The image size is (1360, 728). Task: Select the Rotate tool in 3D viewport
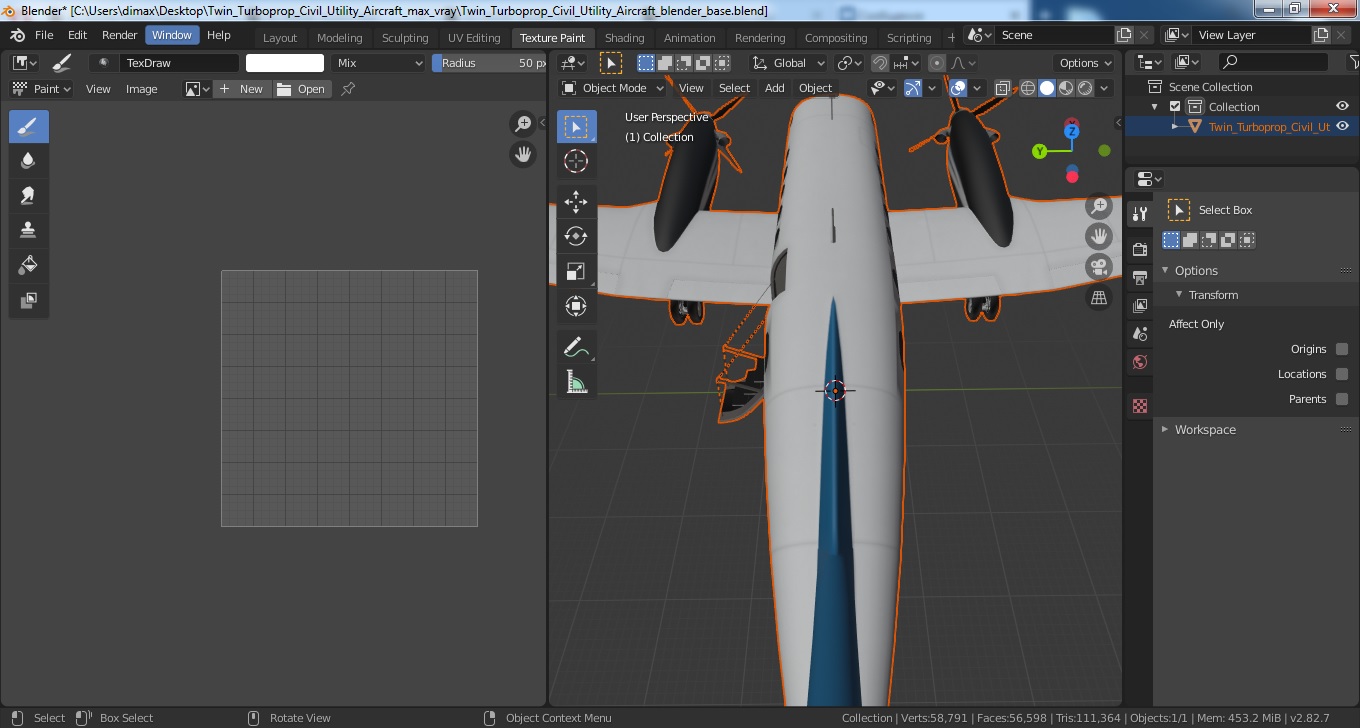point(576,237)
